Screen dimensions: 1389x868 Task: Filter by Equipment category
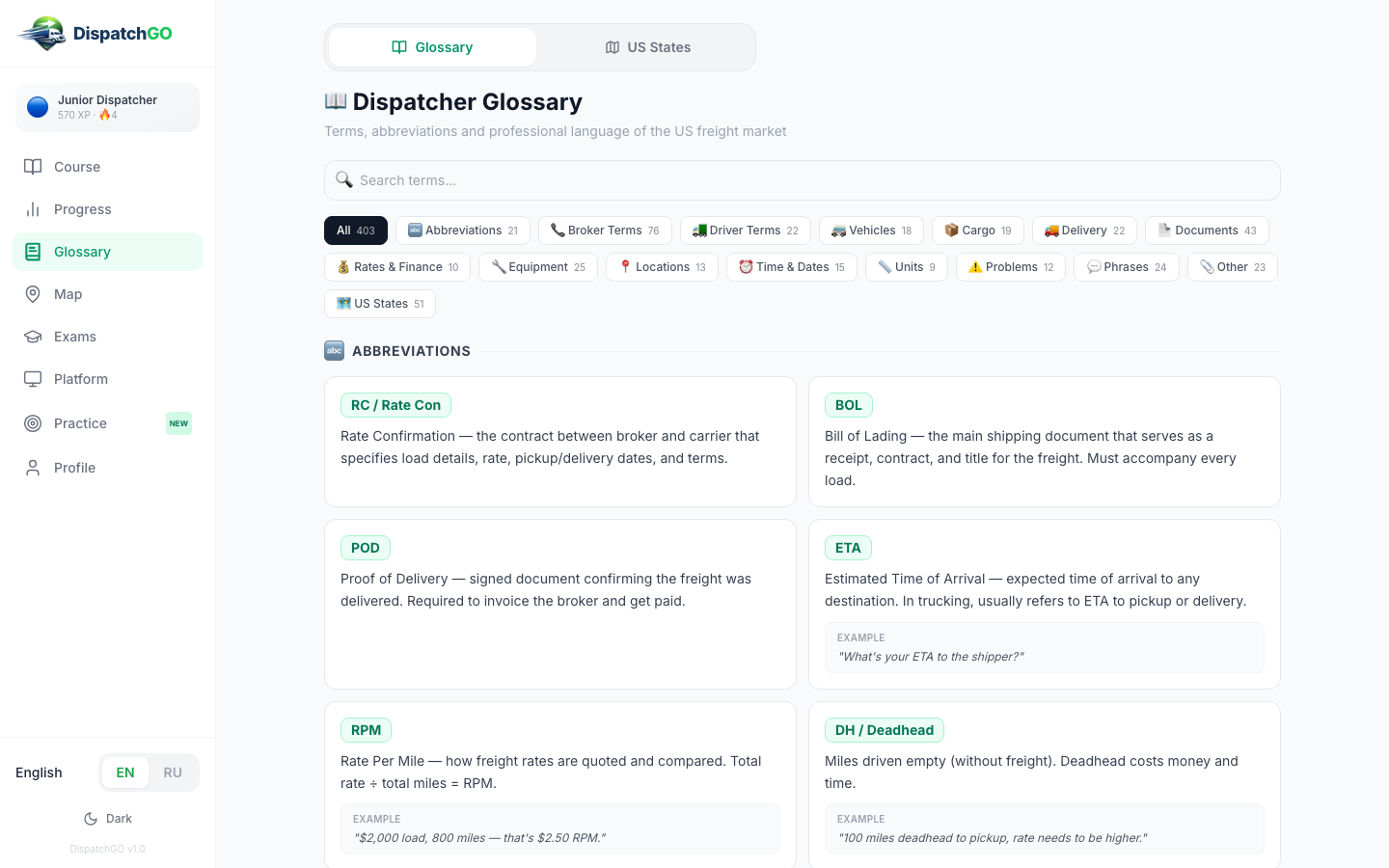pos(538,267)
